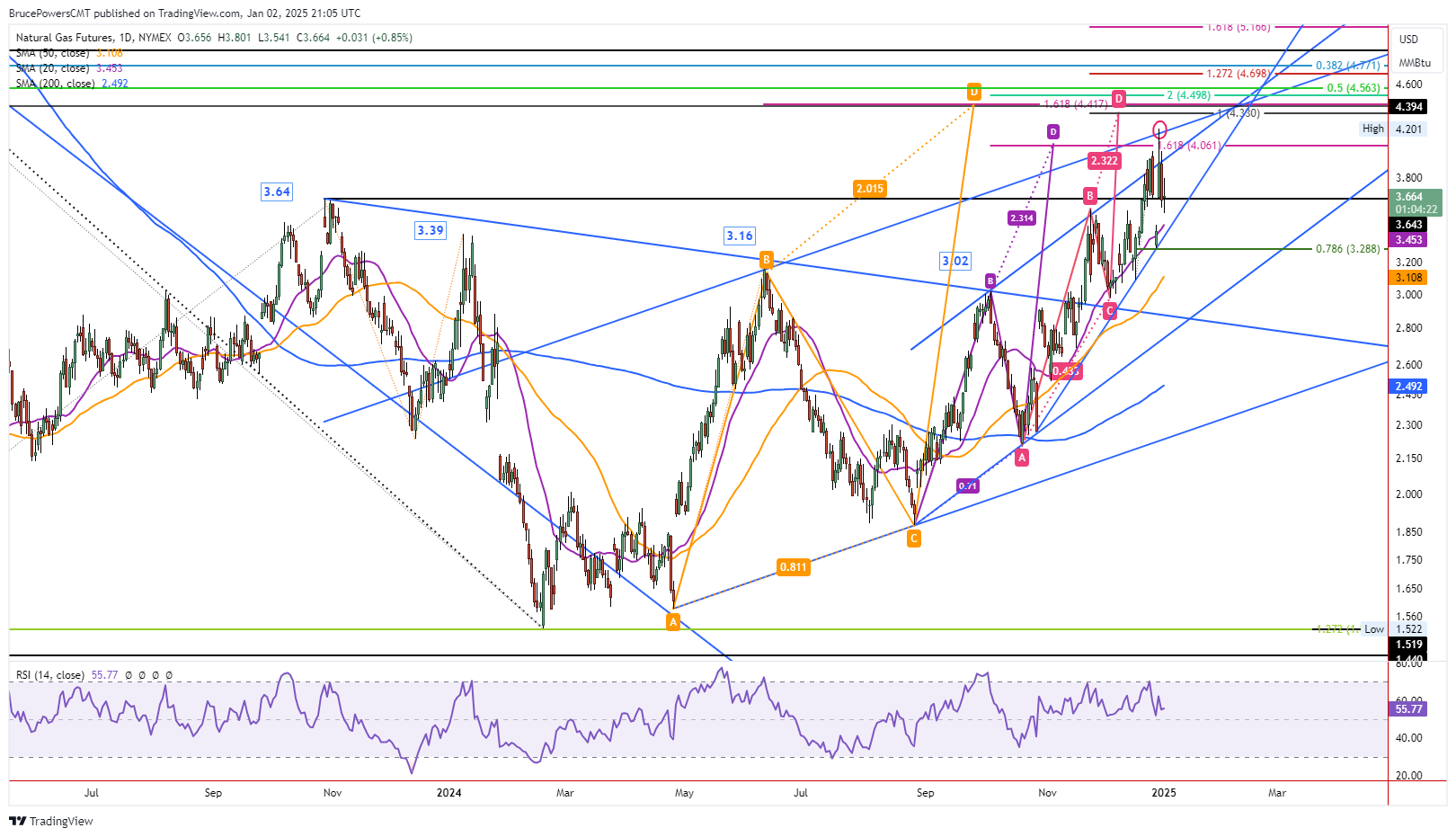Select the orange 0.811 ratio label

(794, 567)
